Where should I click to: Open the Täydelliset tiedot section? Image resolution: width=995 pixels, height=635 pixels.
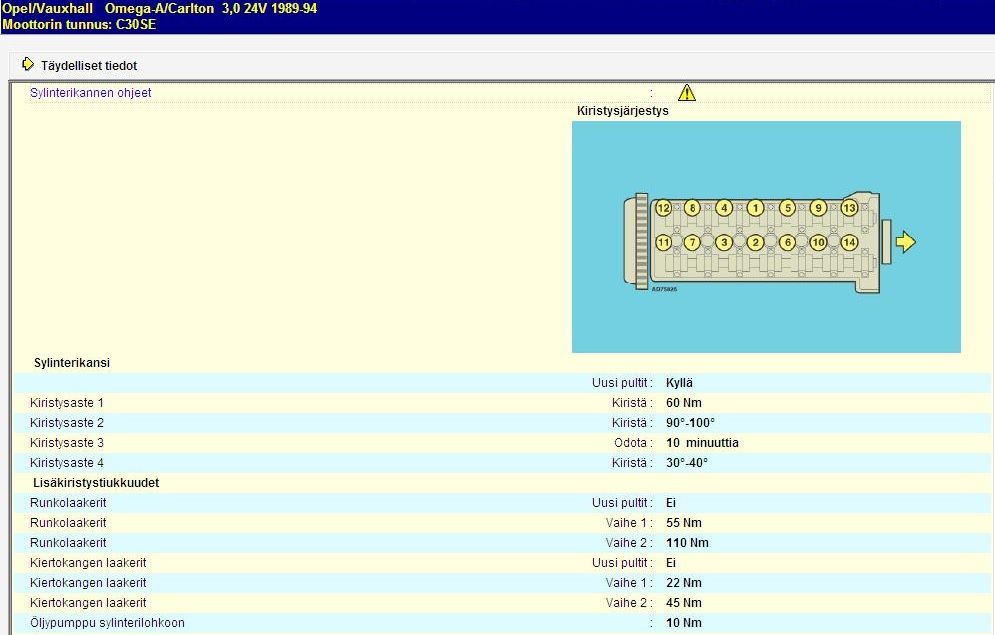pyautogui.click(x=88, y=66)
